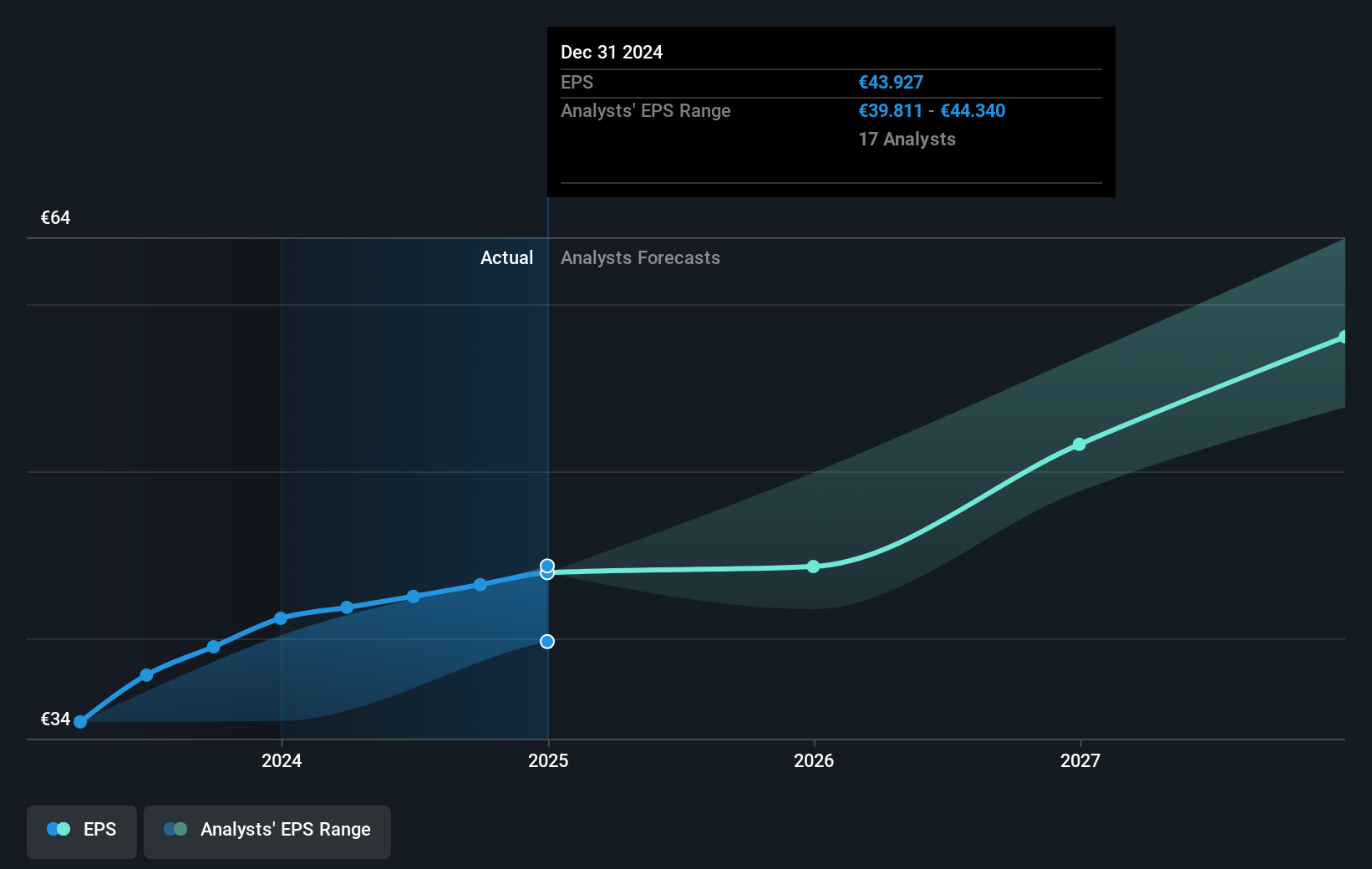This screenshot has height=869, width=1372.
Task: Click the mid-2024 EPS data point
Action: (x=413, y=597)
